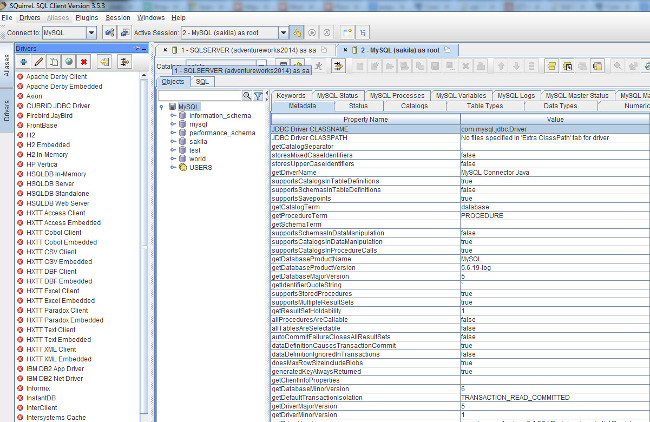Click the greyed up arrow icon in session toolbar
Image resolution: width=650 pixels, height=422 pixels.
tap(501, 66)
